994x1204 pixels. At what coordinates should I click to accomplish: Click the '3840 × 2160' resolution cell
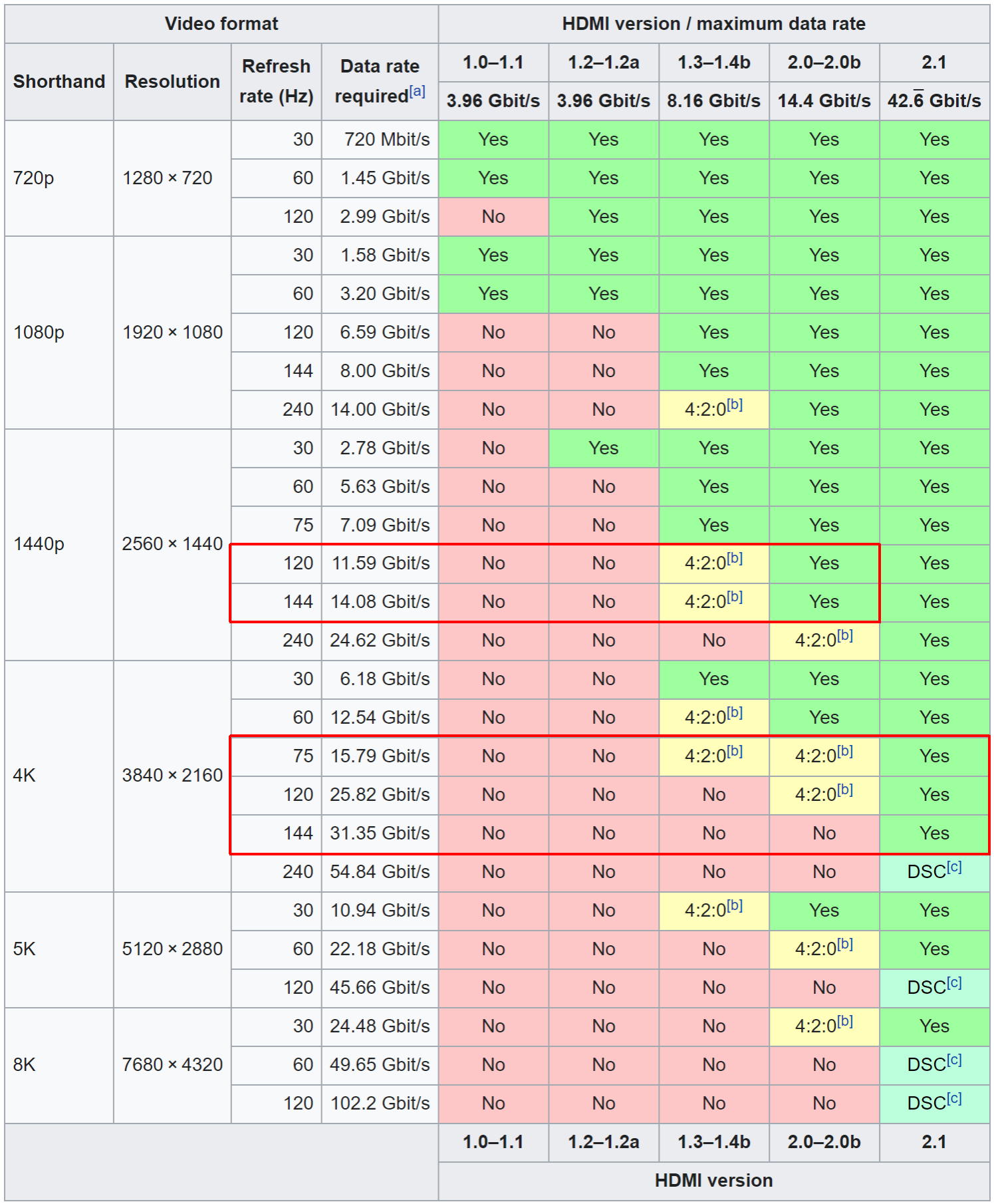tap(172, 776)
